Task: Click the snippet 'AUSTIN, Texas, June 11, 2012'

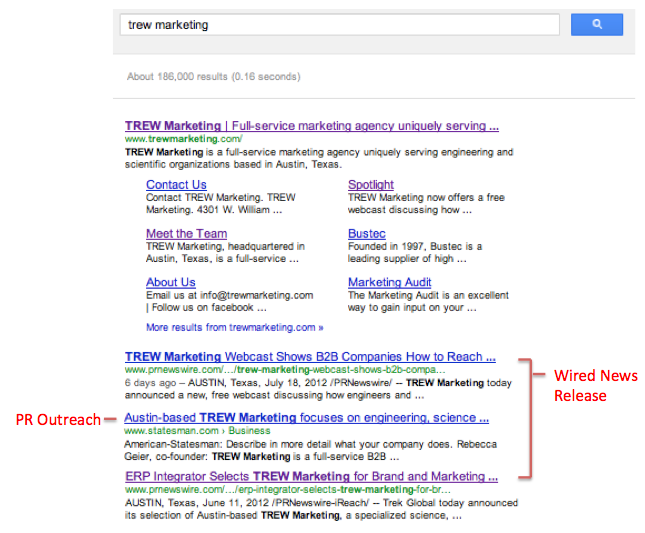Action: coord(321,509)
